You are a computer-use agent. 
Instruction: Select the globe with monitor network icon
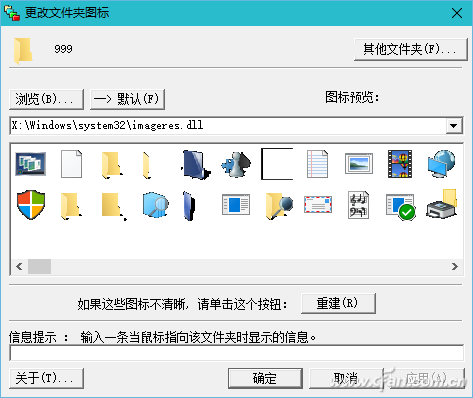point(442,164)
